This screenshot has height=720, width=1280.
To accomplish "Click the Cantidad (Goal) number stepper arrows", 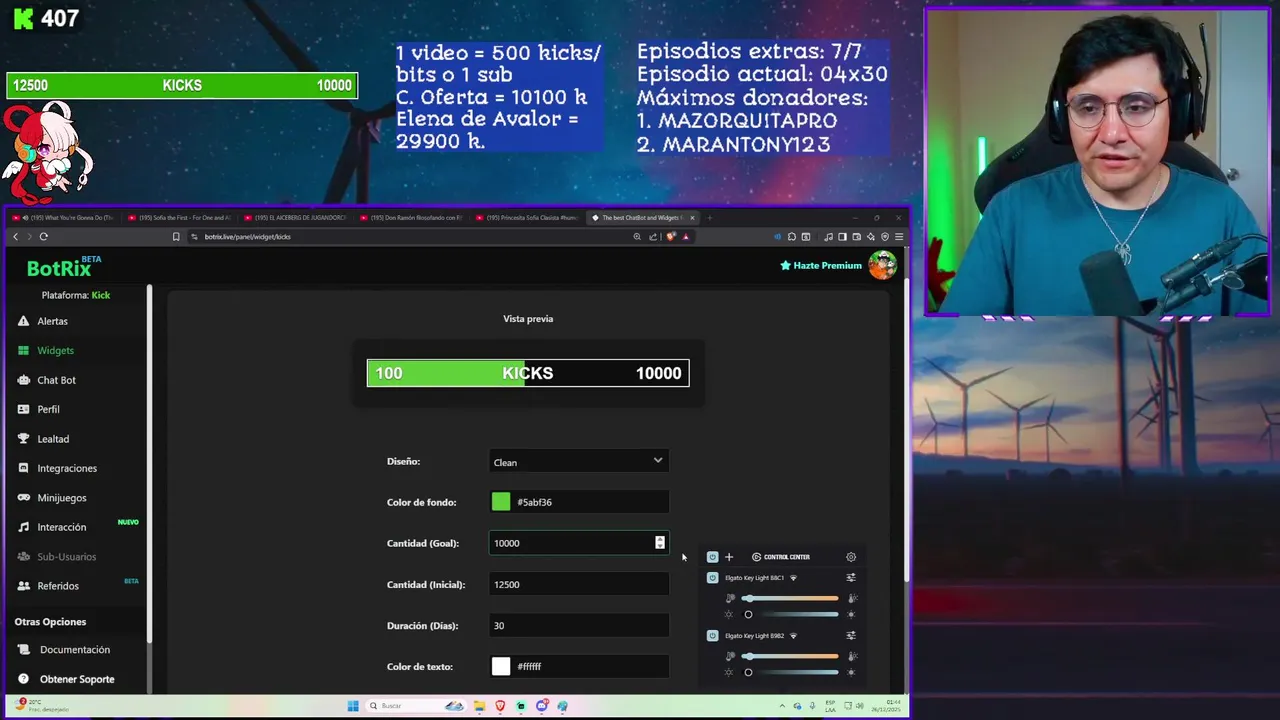I will point(659,543).
